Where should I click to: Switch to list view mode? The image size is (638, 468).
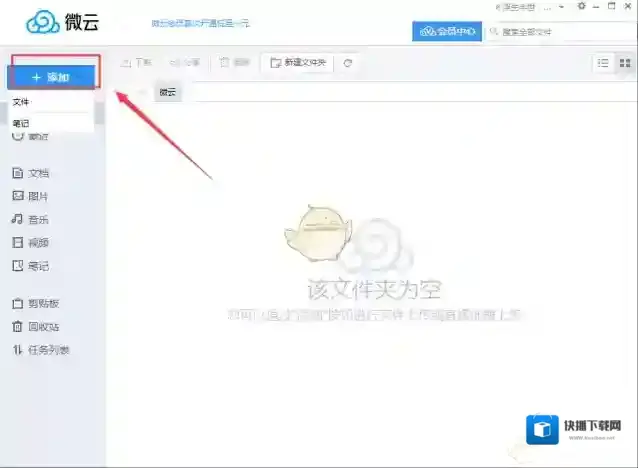603,63
